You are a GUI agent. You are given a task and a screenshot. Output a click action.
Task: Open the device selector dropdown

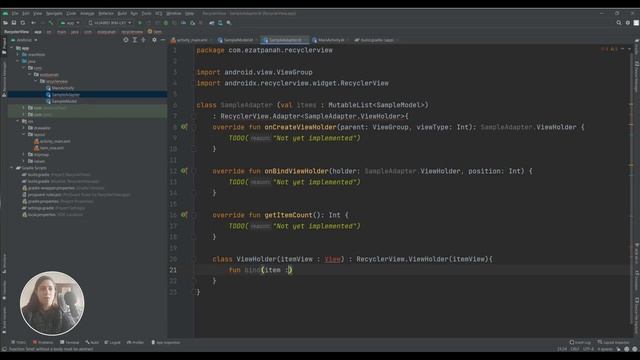110,23
